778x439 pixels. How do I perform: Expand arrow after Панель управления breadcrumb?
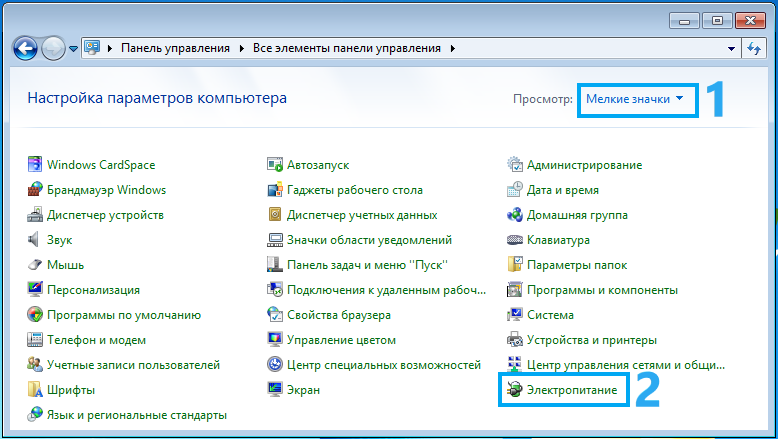(242, 49)
